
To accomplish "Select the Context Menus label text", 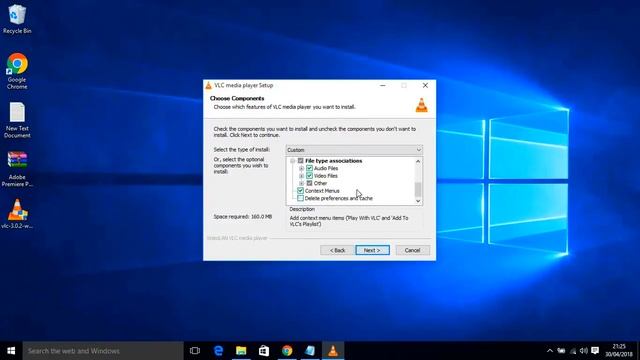I will point(322,191).
